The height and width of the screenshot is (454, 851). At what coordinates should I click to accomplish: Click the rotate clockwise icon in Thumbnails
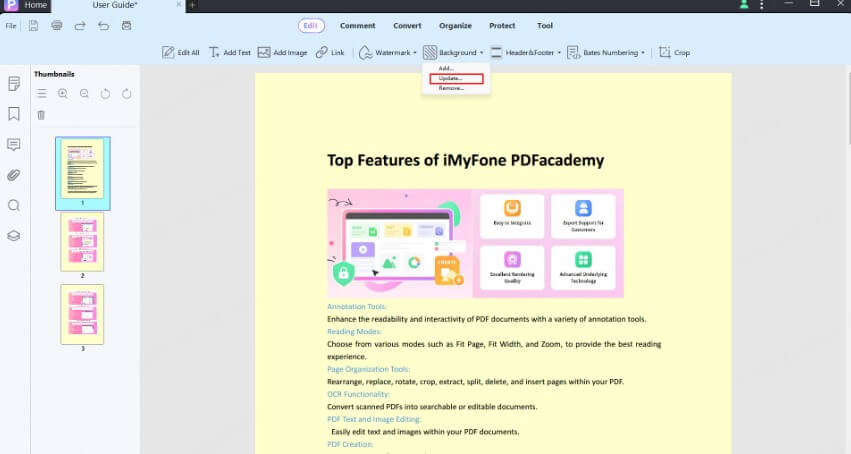coord(126,94)
